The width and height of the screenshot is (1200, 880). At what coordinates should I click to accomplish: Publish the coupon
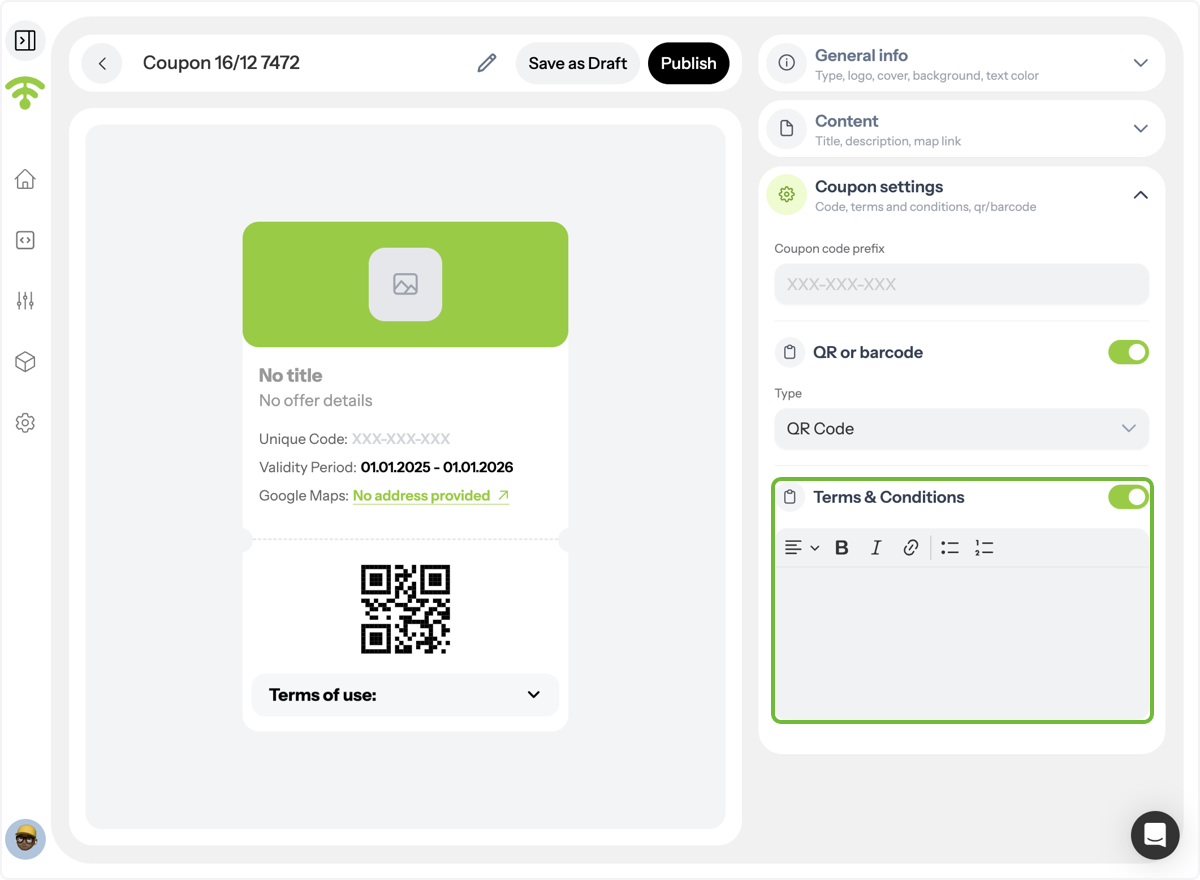(689, 63)
